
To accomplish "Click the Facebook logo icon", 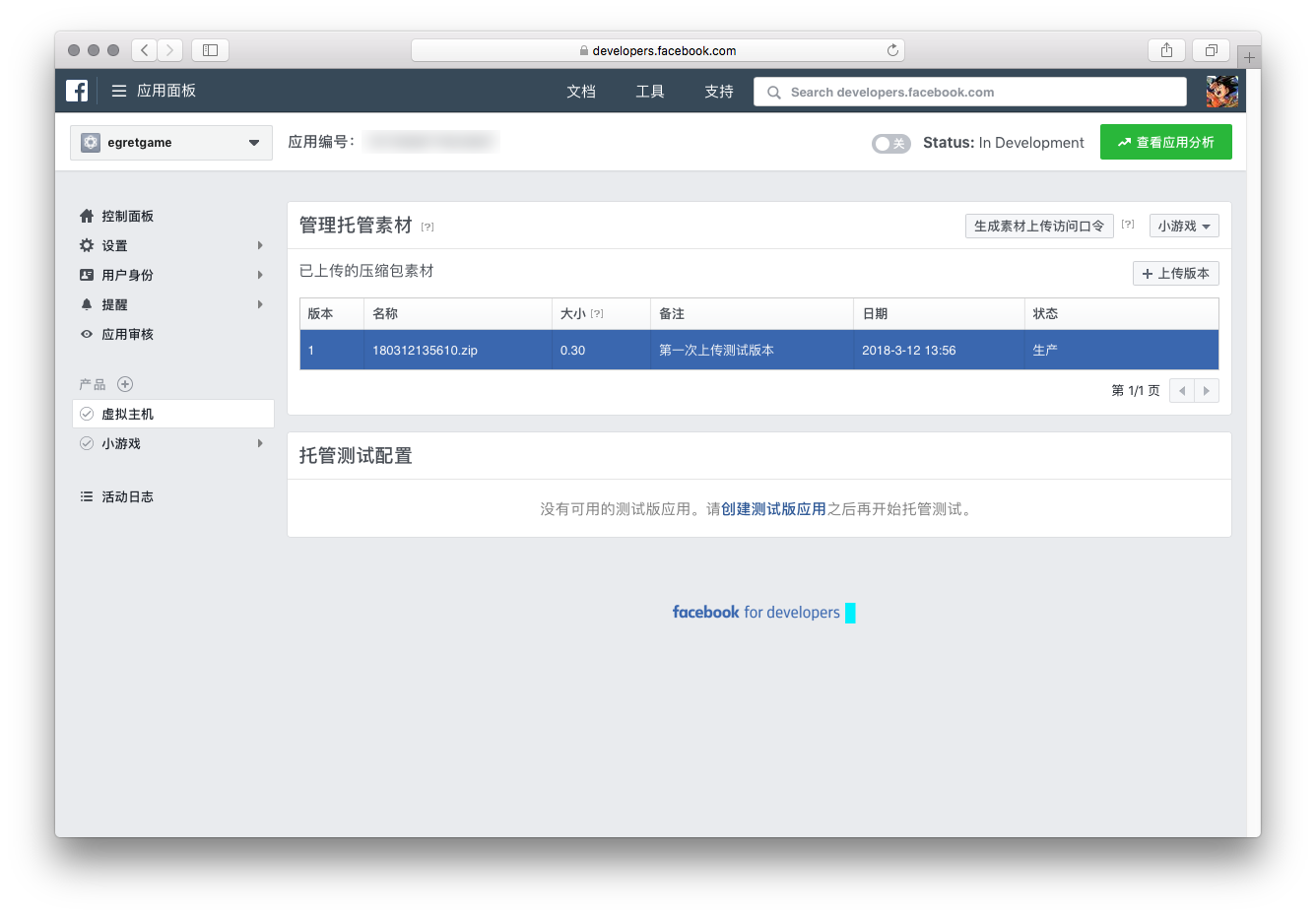I will [x=77, y=91].
